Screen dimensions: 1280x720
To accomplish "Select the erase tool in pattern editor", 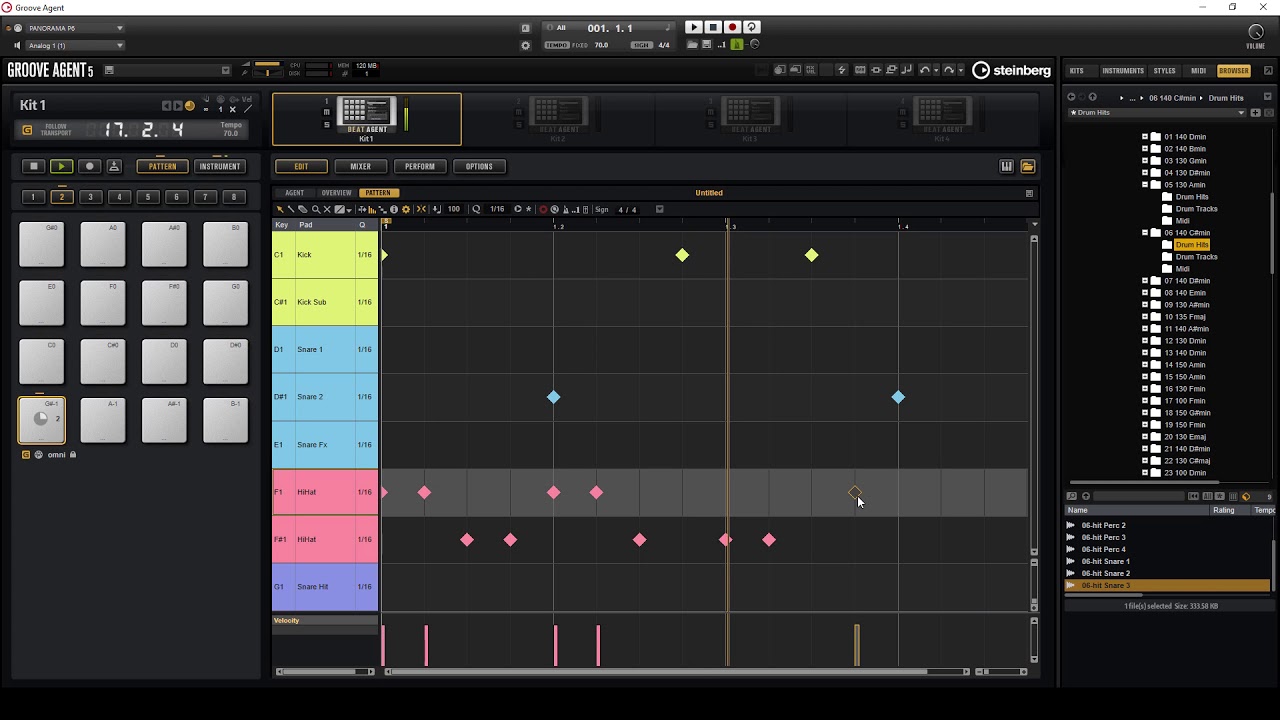I will click(x=303, y=209).
